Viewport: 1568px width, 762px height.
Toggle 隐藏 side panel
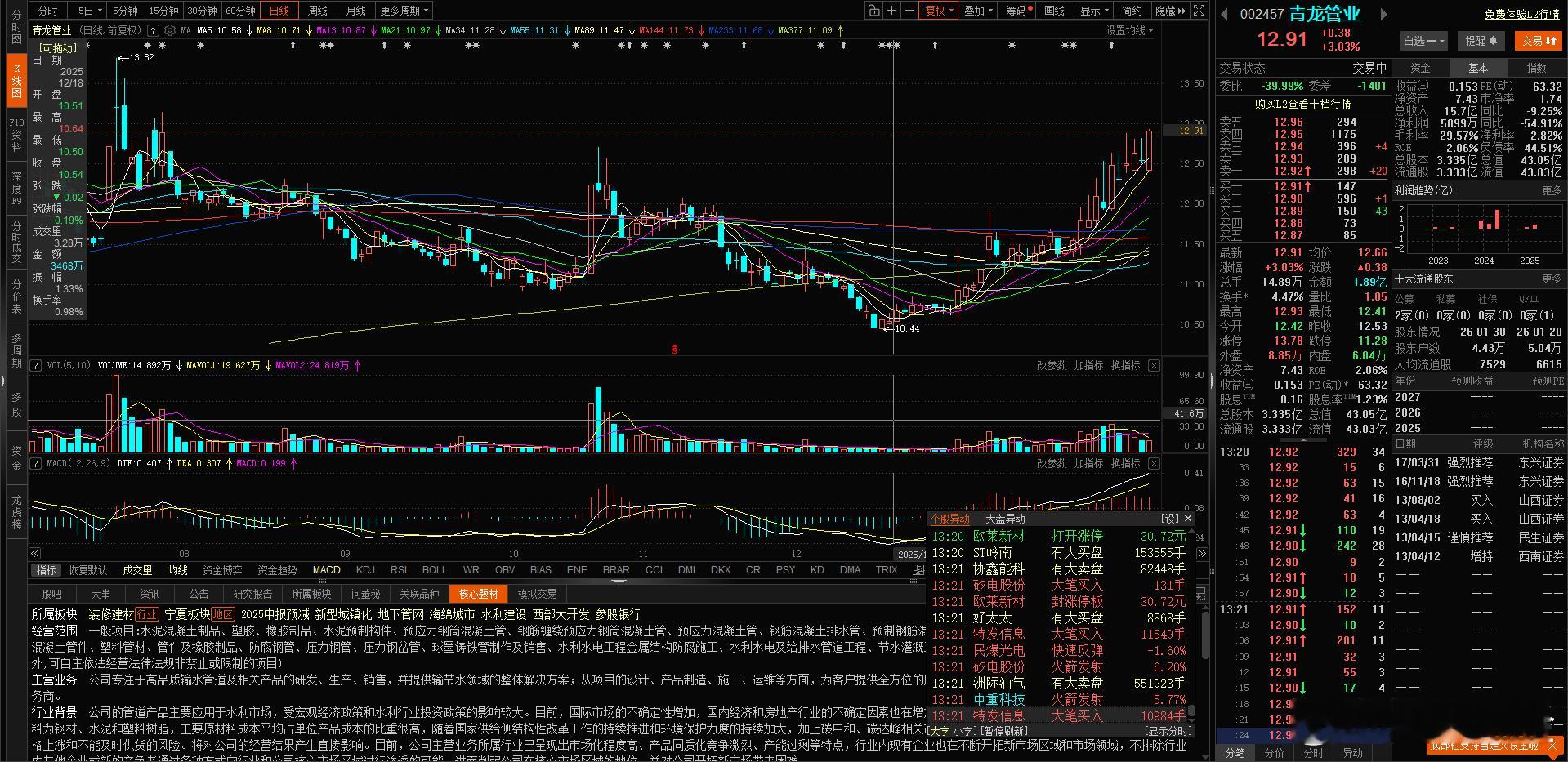(1170, 11)
